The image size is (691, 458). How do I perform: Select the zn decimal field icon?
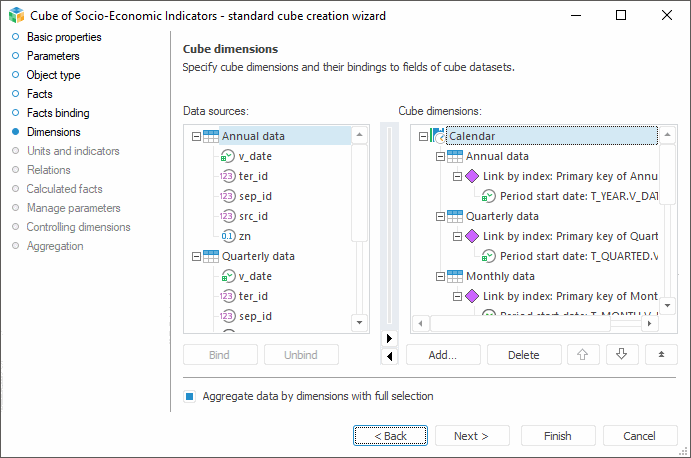pos(227,236)
